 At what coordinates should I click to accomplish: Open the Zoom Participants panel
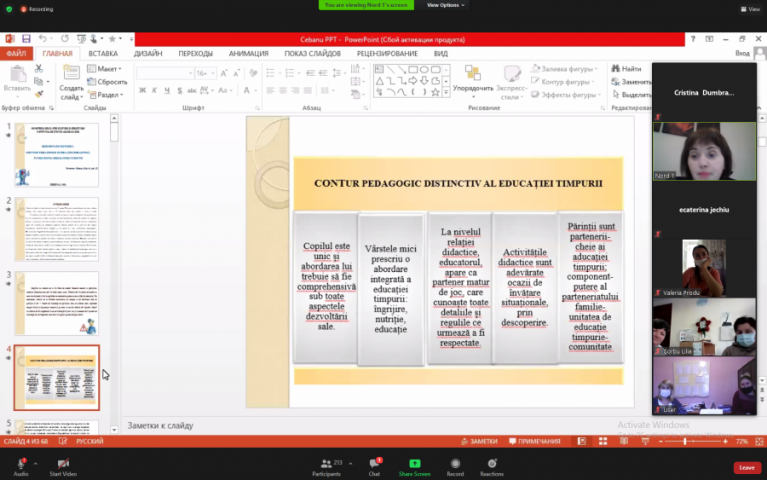[326, 463]
